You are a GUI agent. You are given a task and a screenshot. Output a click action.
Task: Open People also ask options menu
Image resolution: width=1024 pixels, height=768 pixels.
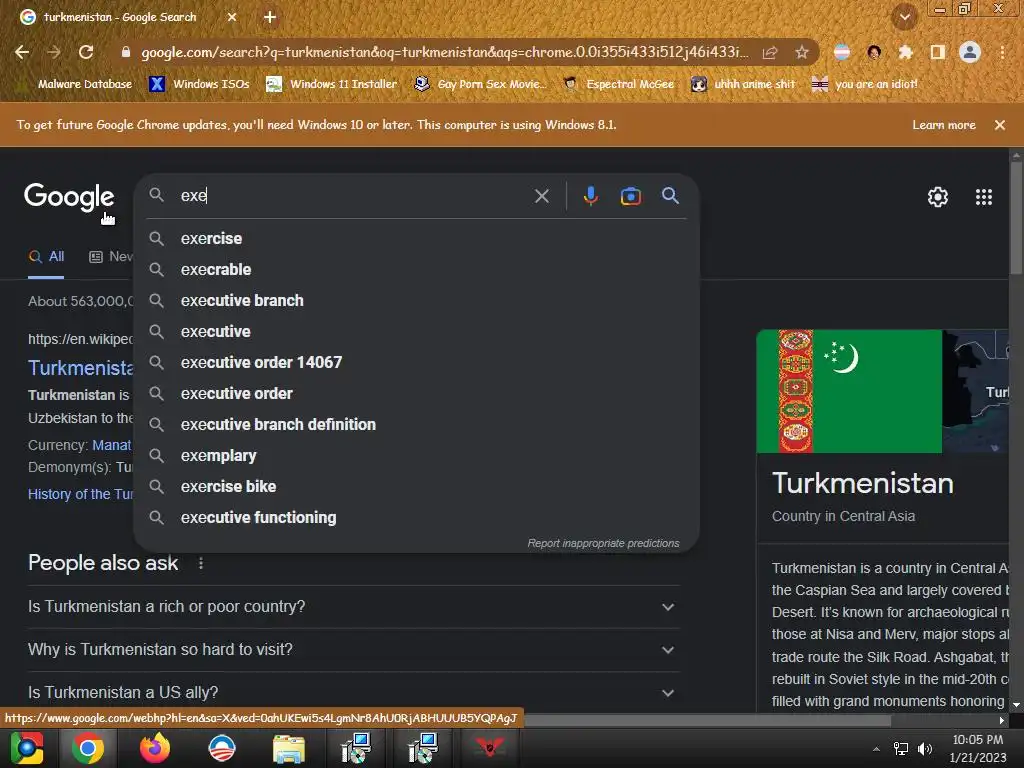click(x=200, y=563)
